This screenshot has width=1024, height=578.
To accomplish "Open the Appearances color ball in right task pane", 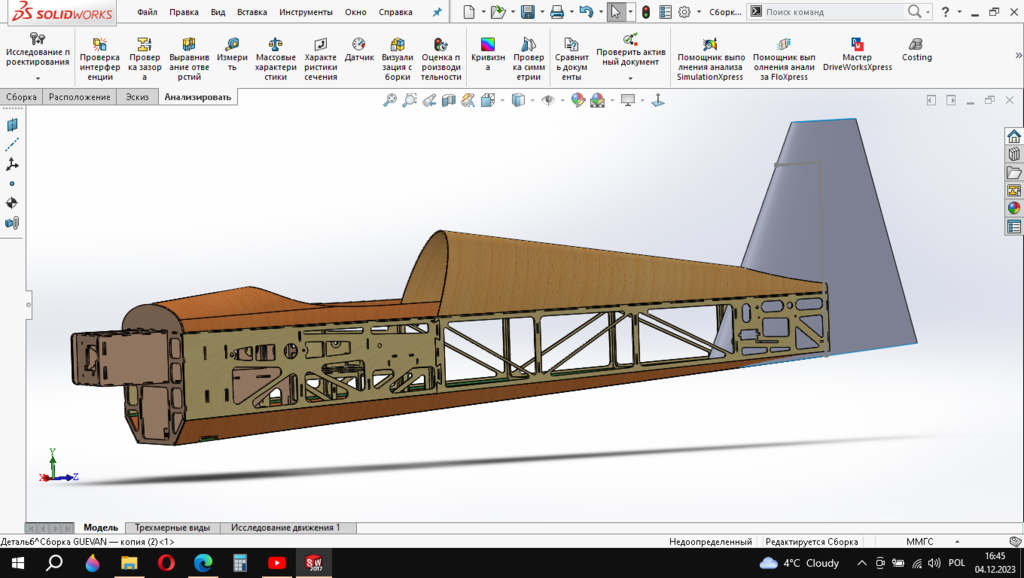I will coord(1014,208).
